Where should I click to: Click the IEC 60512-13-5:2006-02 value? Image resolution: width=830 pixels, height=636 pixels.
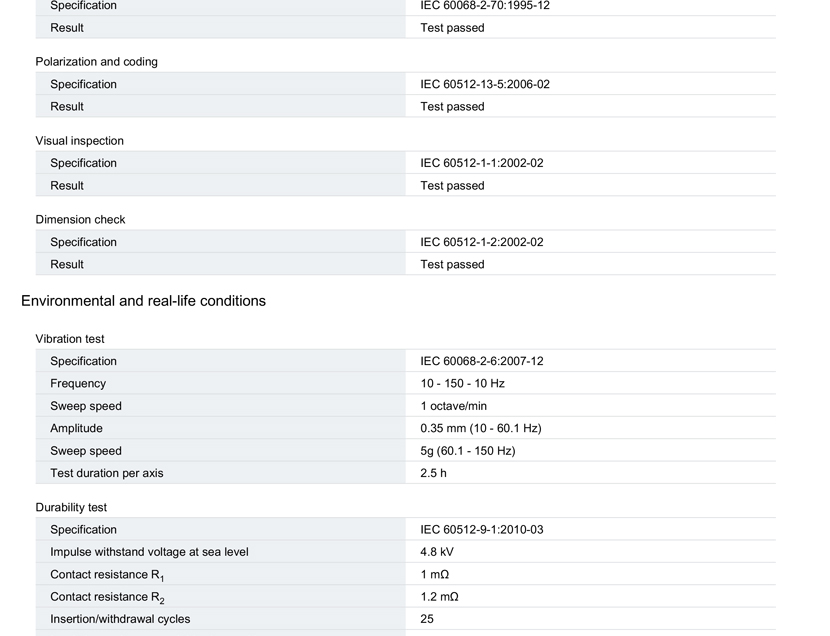coord(485,84)
